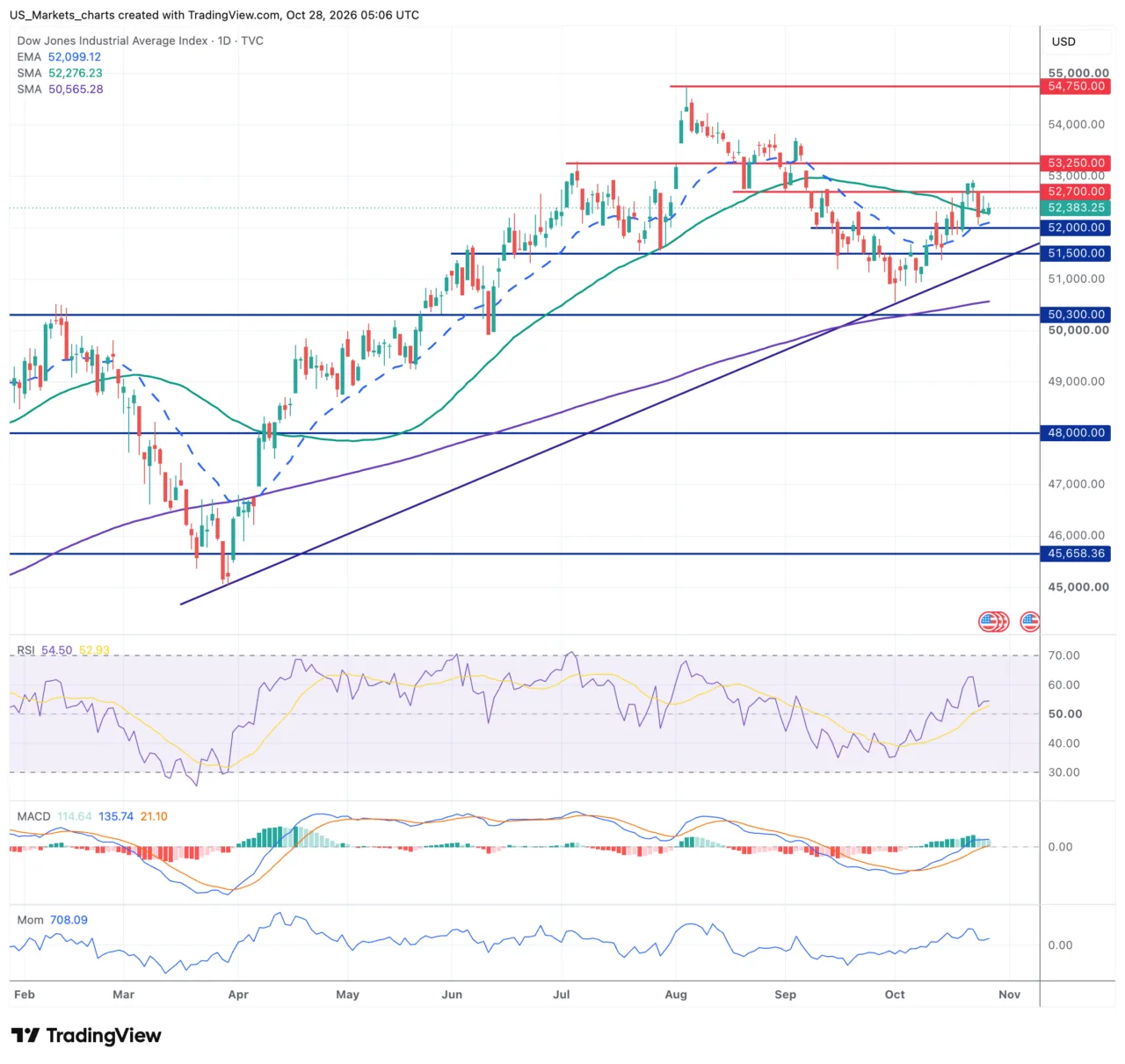Click the blue 51,500.00 price label
The height and width of the screenshot is (1064, 1125).
coord(1076,253)
